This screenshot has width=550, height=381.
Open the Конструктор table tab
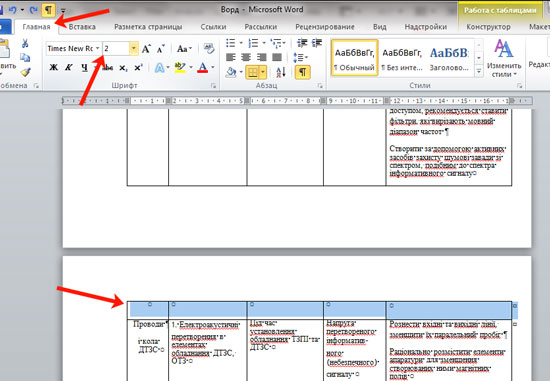click(x=488, y=27)
